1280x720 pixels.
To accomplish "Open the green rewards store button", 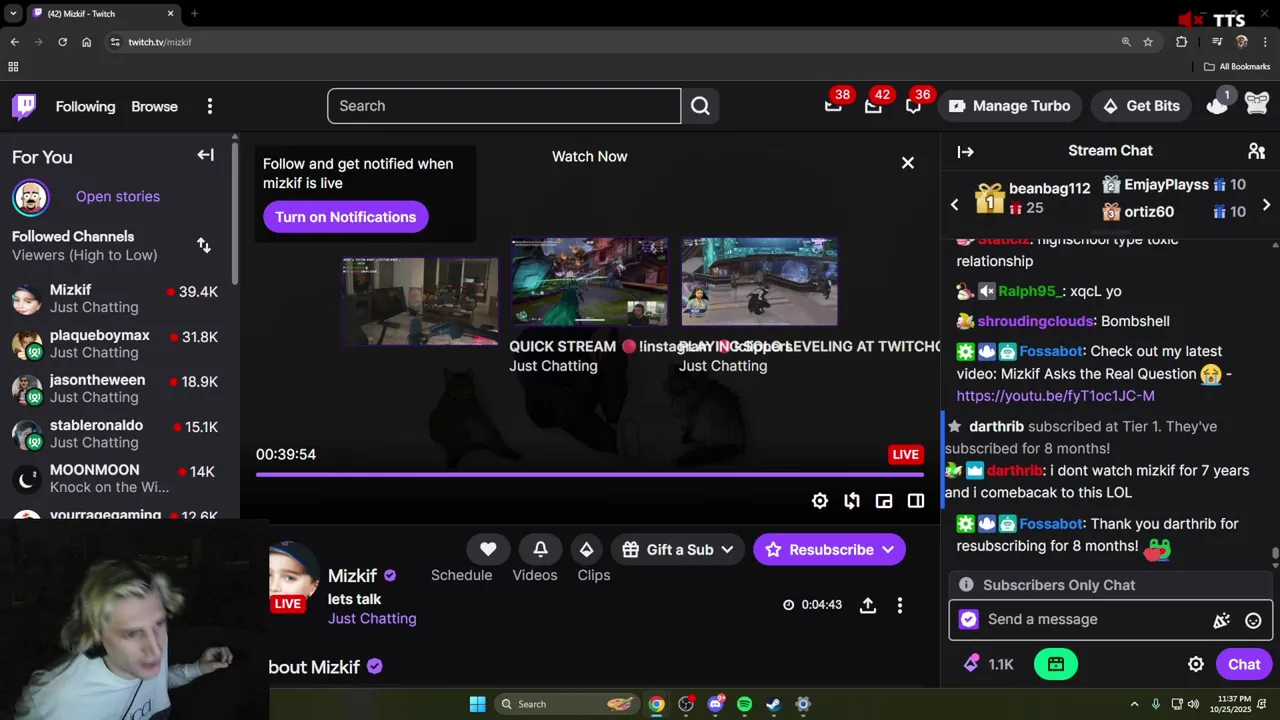I will click(1056, 664).
